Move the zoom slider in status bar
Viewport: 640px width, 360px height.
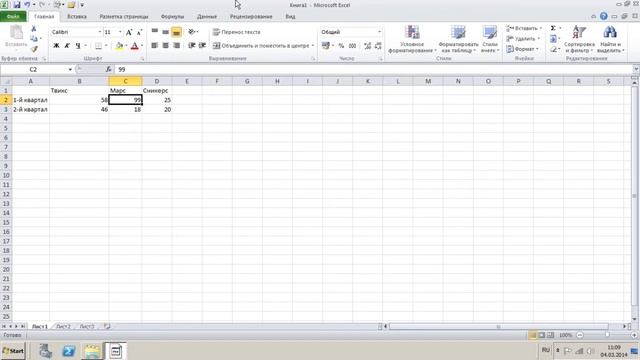(607, 335)
